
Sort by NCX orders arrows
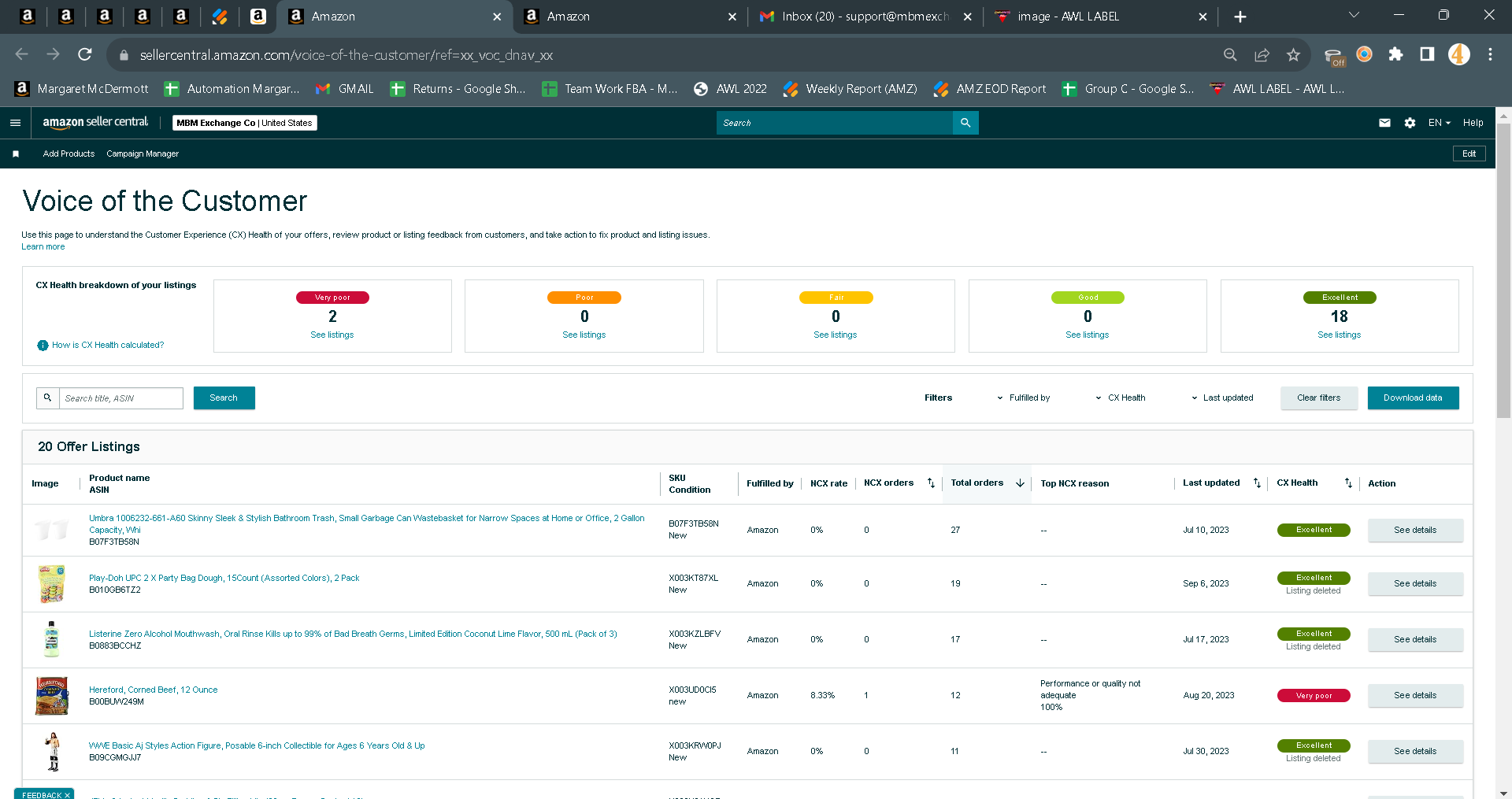pyautogui.click(x=931, y=483)
